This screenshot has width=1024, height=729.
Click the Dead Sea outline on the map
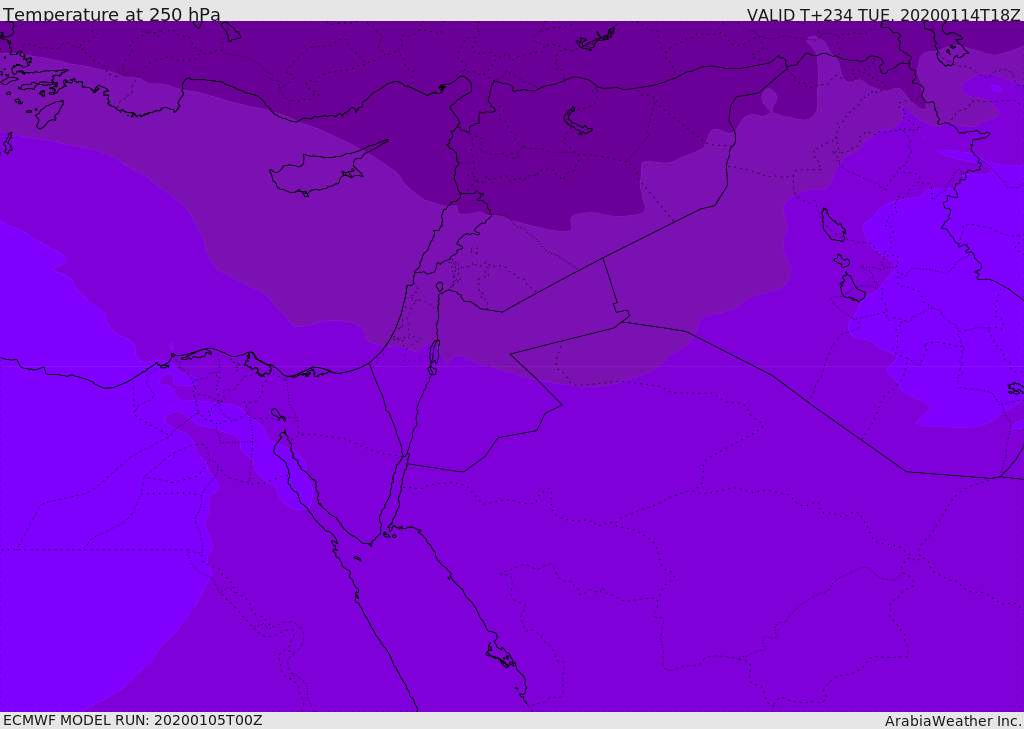click(x=434, y=357)
